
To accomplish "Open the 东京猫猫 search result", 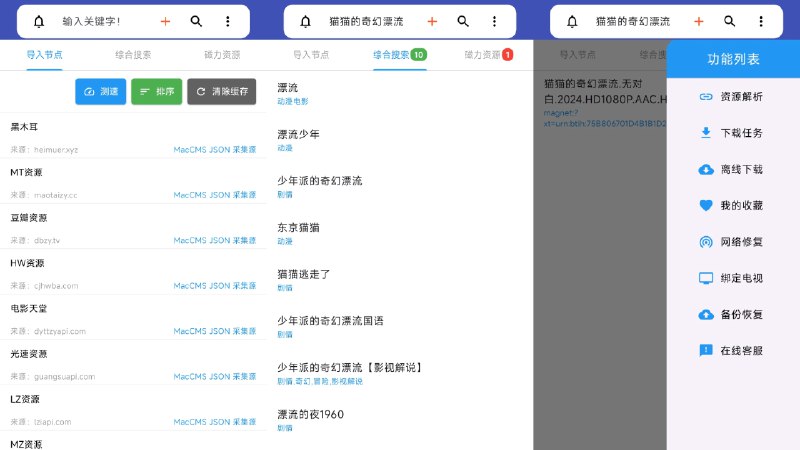I will [299, 227].
